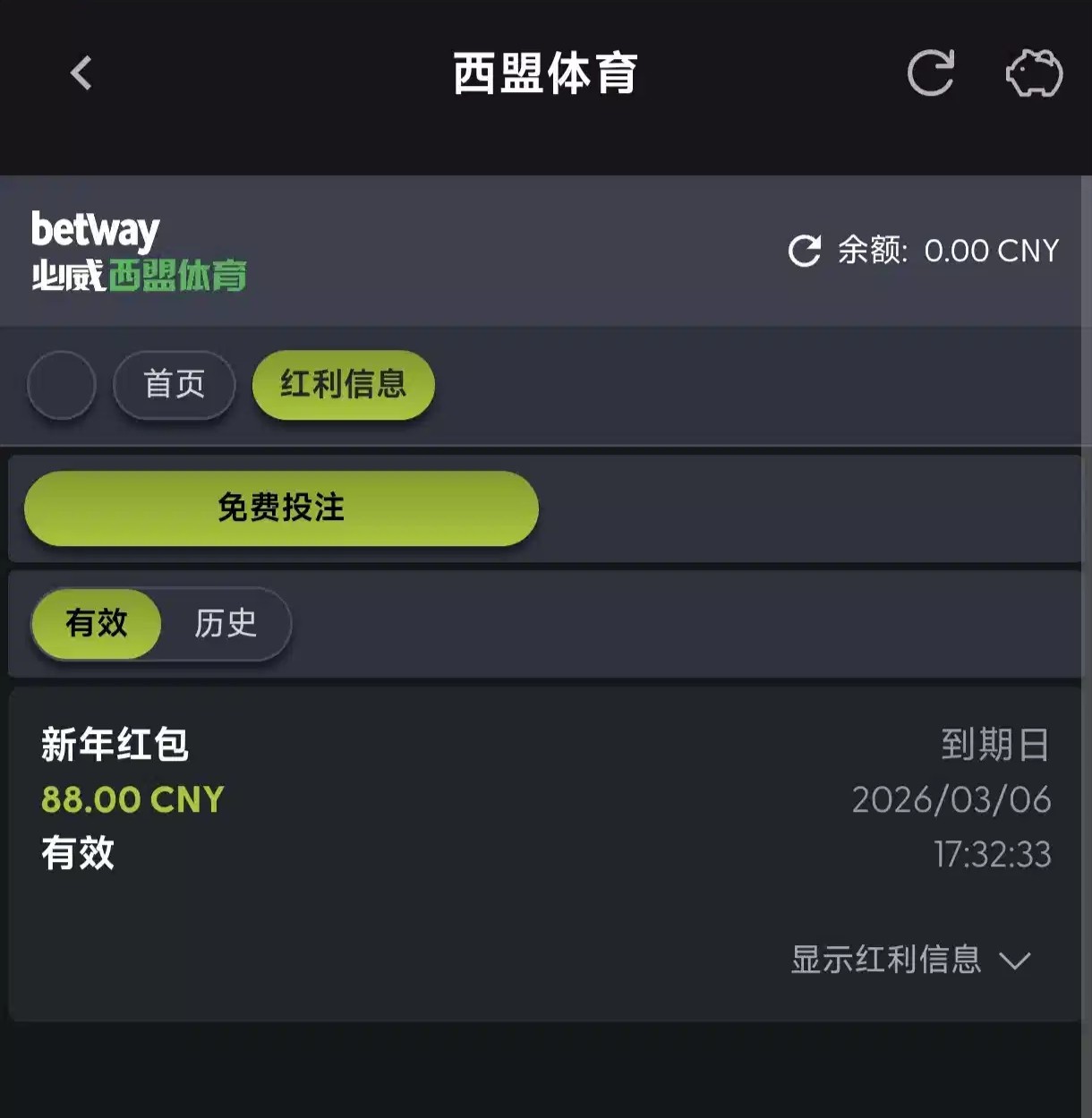1092x1118 pixels.
Task: Open the 新年红包 bonus entry
Action: pos(115,745)
